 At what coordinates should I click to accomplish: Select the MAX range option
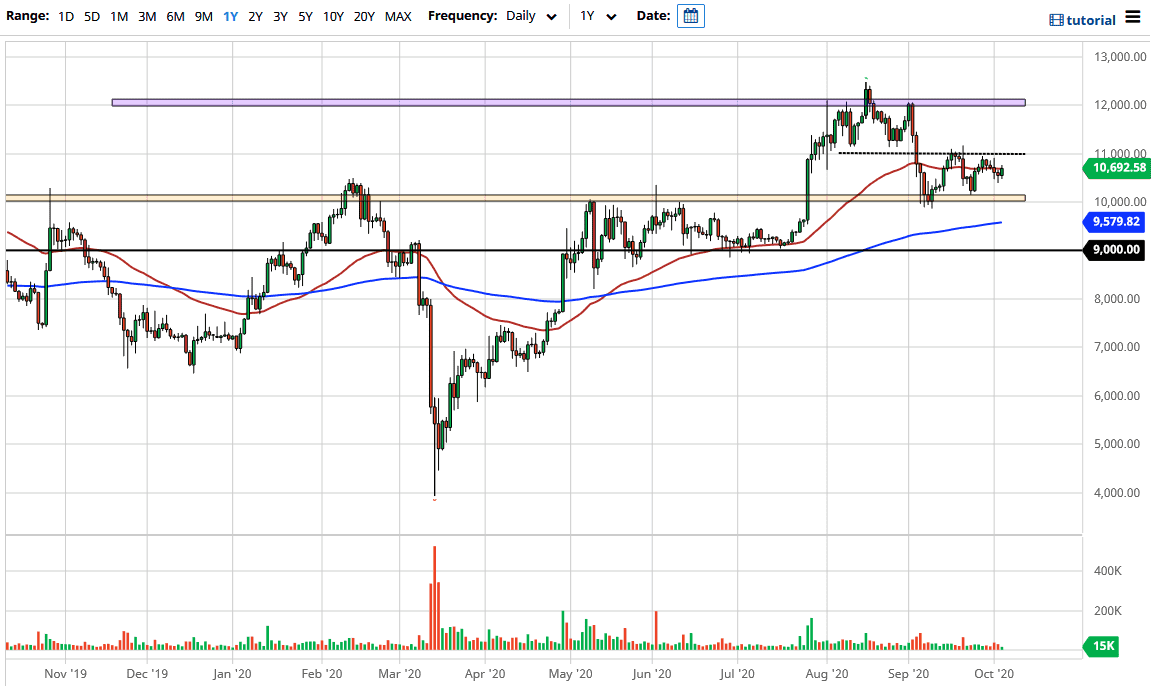click(396, 16)
